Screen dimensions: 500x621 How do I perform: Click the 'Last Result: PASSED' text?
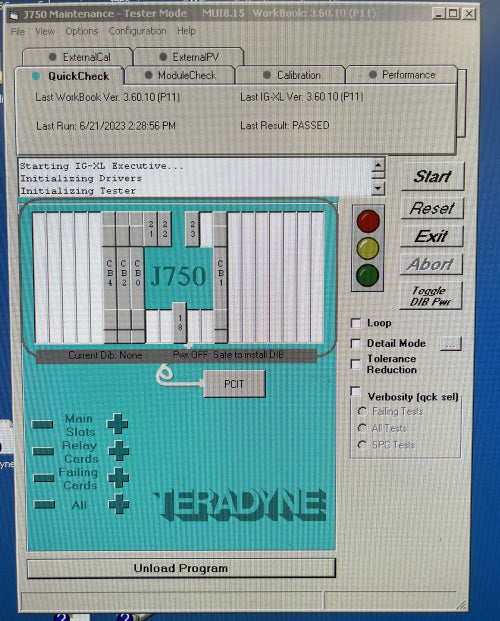pos(284,126)
